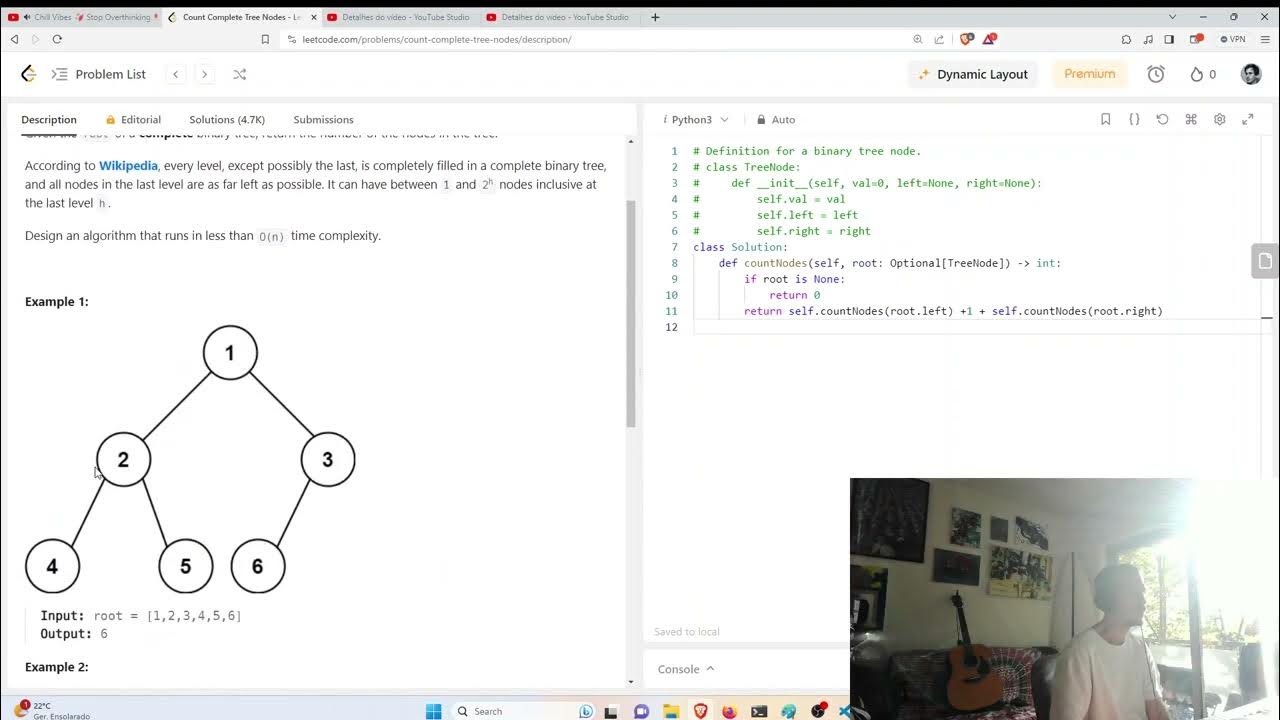This screenshot has height=720, width=1280.
Task: Click the LeetCode logo icon
Action: 28,74
